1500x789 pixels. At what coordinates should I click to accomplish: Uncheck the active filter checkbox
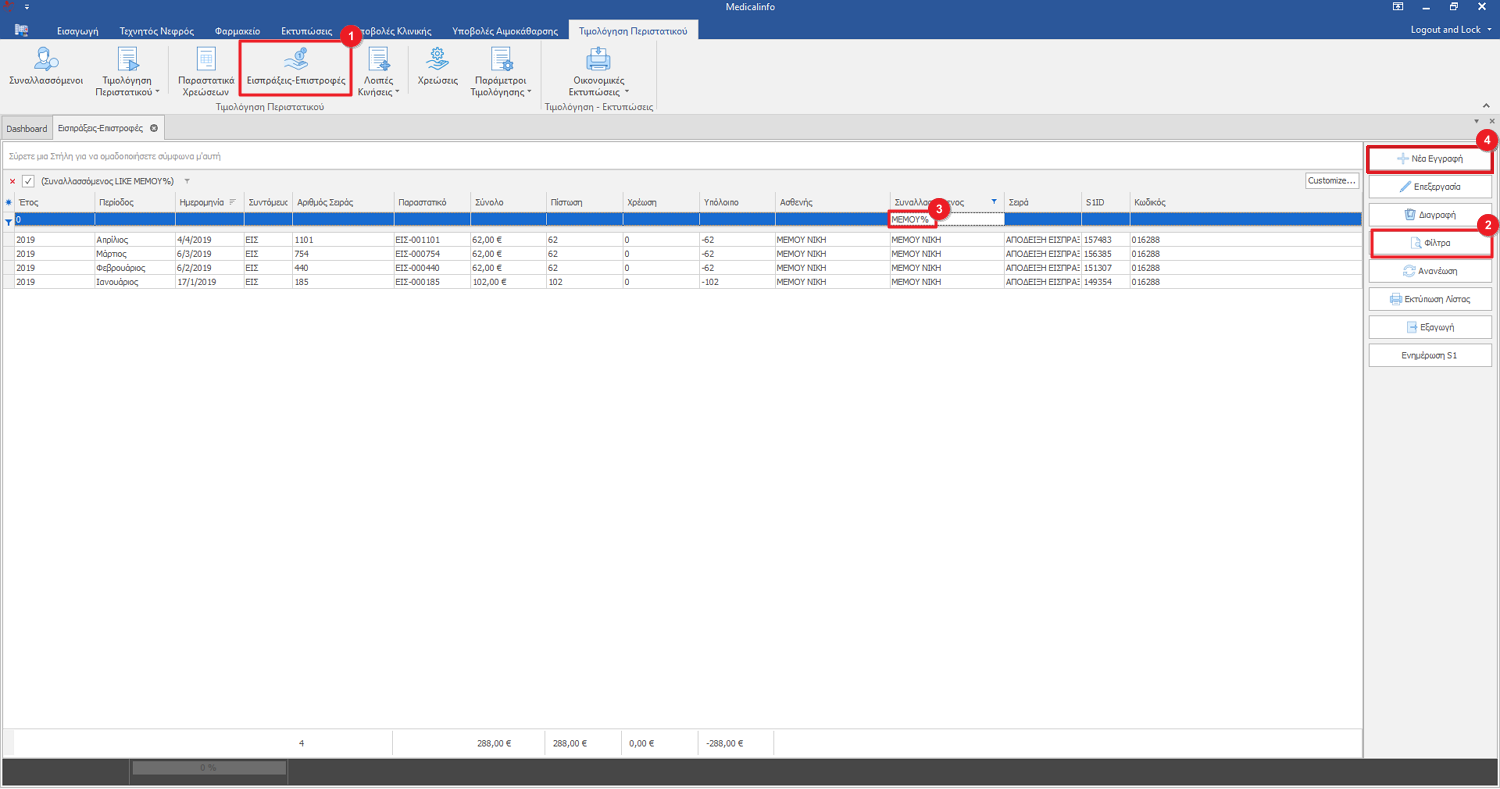[x=28, y=181]
